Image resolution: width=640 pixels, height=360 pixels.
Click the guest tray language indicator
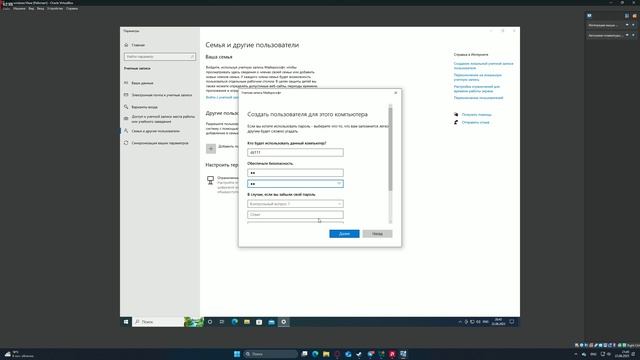[485, 322]
